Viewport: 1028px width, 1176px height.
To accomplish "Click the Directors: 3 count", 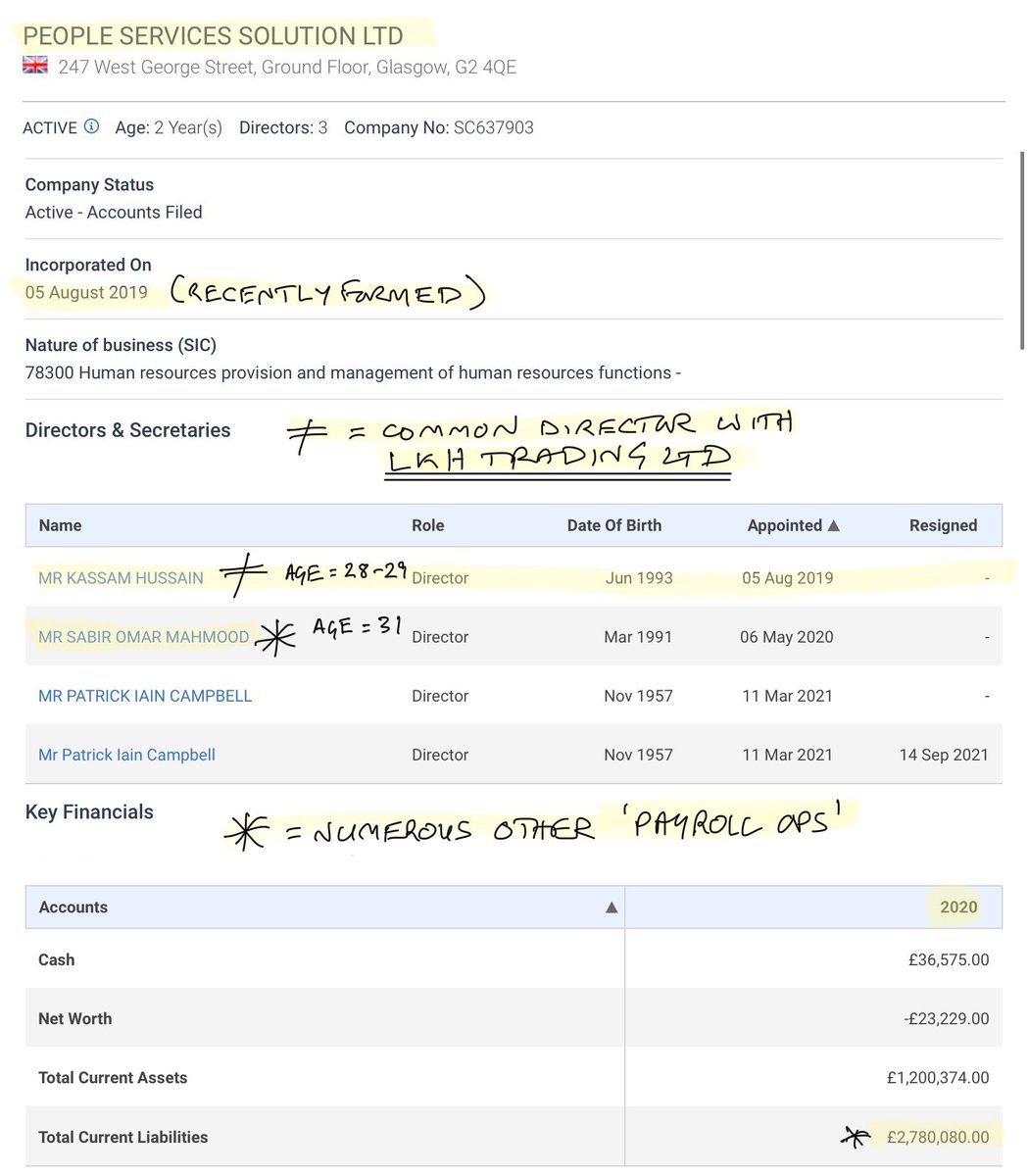I will [x=283, y=127].
